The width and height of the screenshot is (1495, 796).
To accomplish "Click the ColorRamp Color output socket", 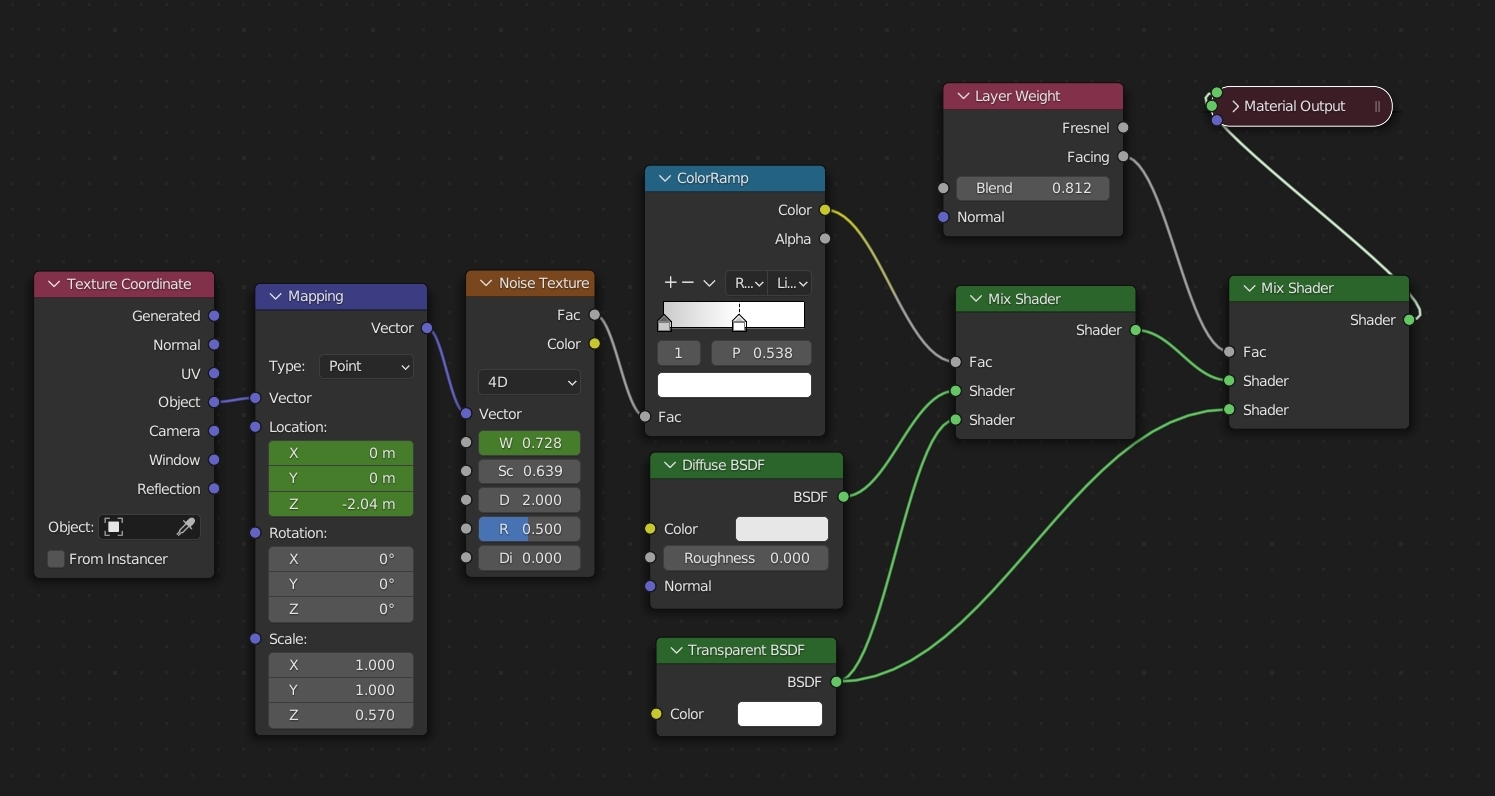I will pyautogui.click(x=825, y=210).
